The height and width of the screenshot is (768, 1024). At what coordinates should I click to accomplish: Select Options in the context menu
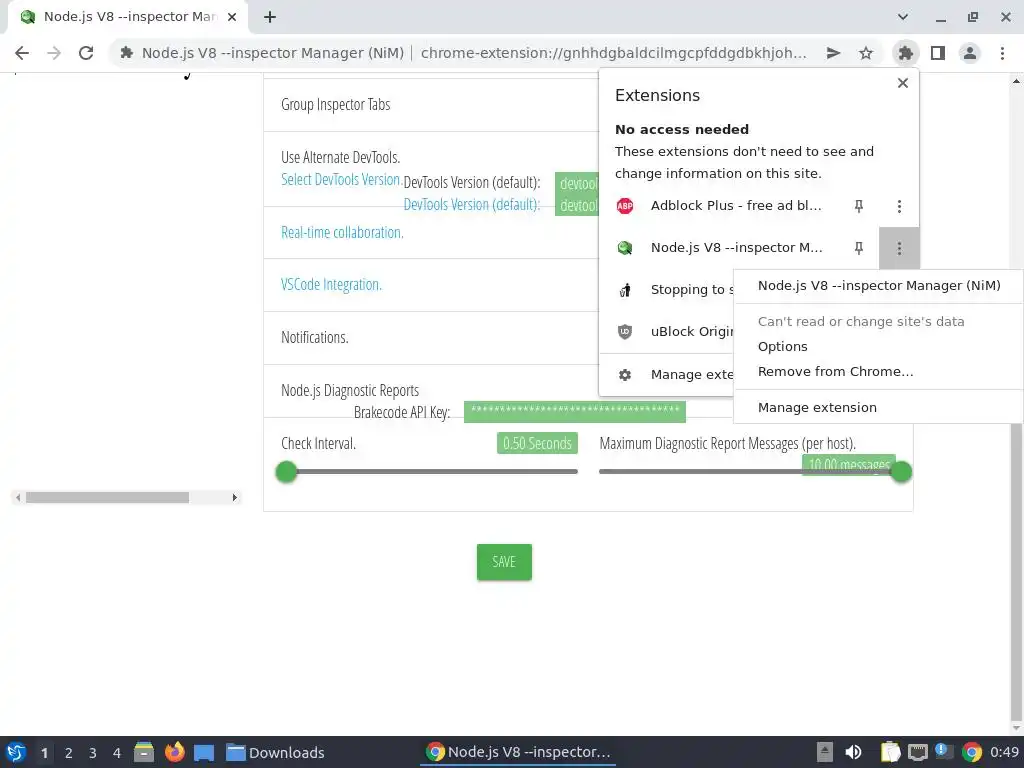coord(782,347)
